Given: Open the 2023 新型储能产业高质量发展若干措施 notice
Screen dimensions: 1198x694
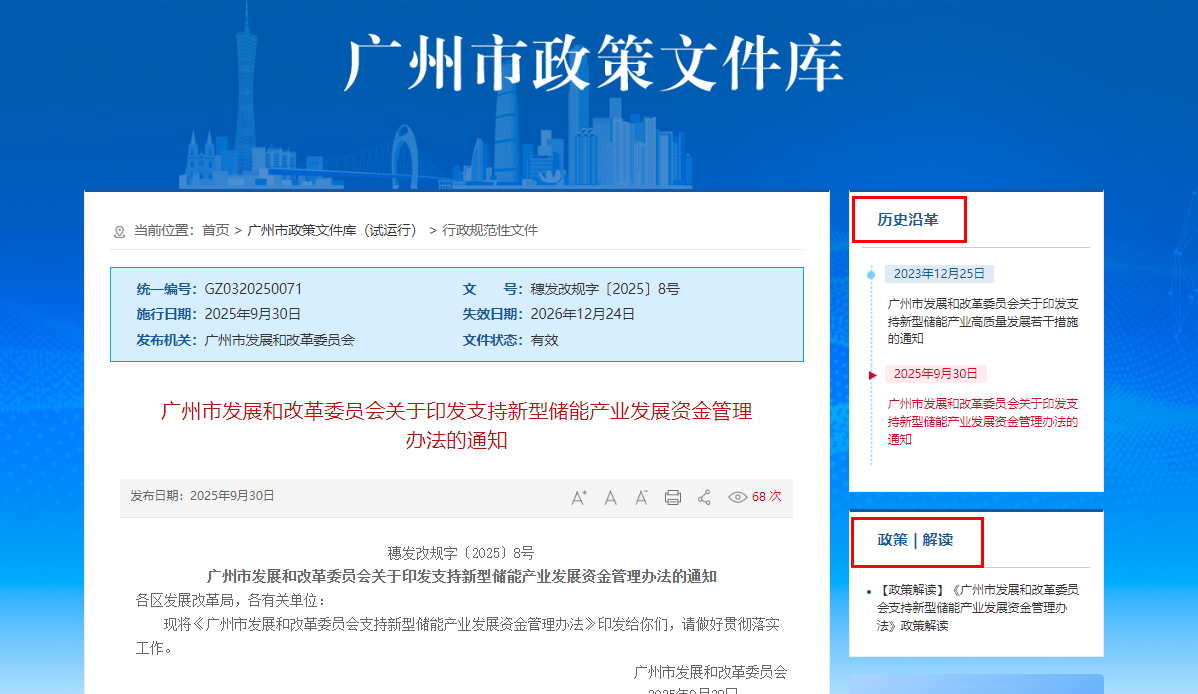Looking at the screenshot, I should click(x=982, y=321).
